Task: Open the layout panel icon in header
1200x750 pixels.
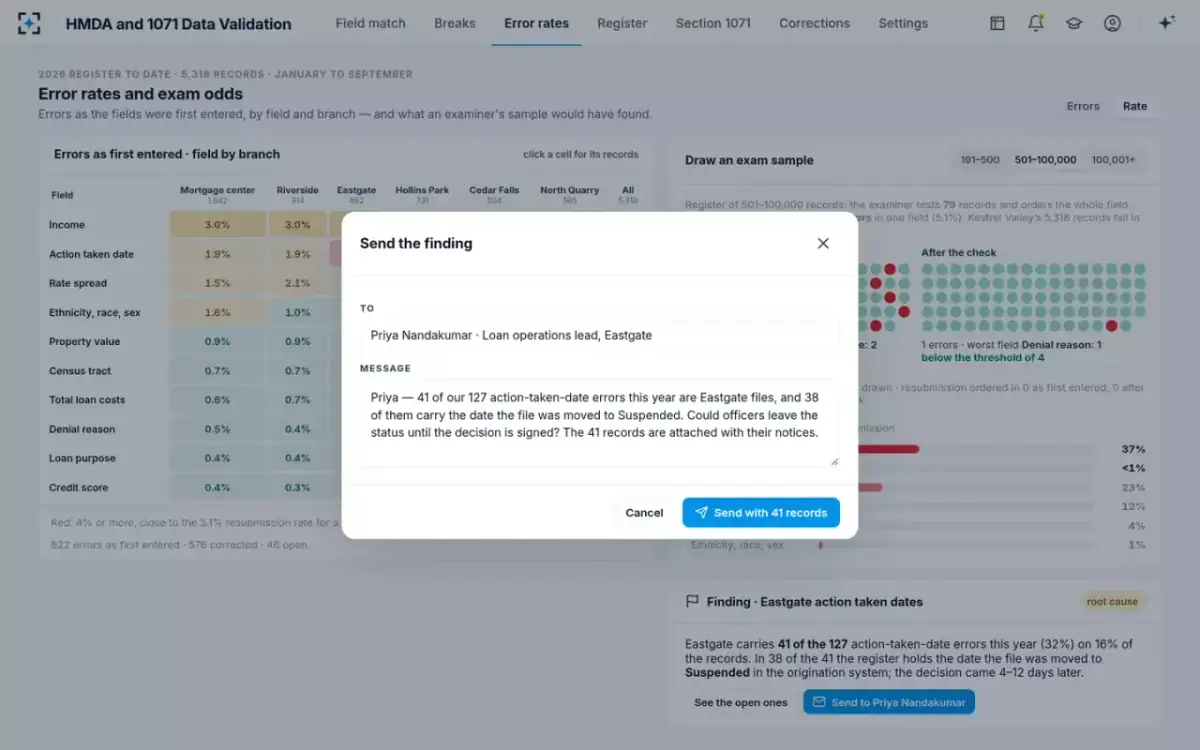Action: 997,23
